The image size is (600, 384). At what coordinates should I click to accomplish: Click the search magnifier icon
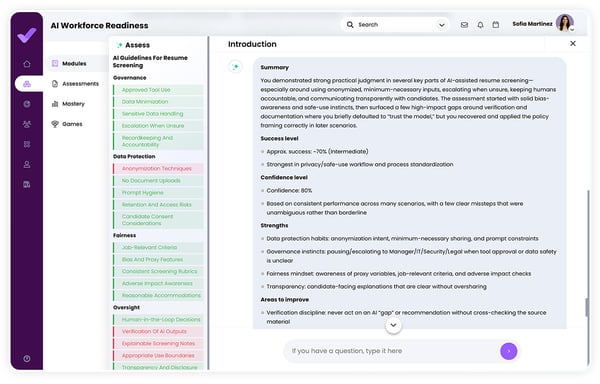pos(350,24)
